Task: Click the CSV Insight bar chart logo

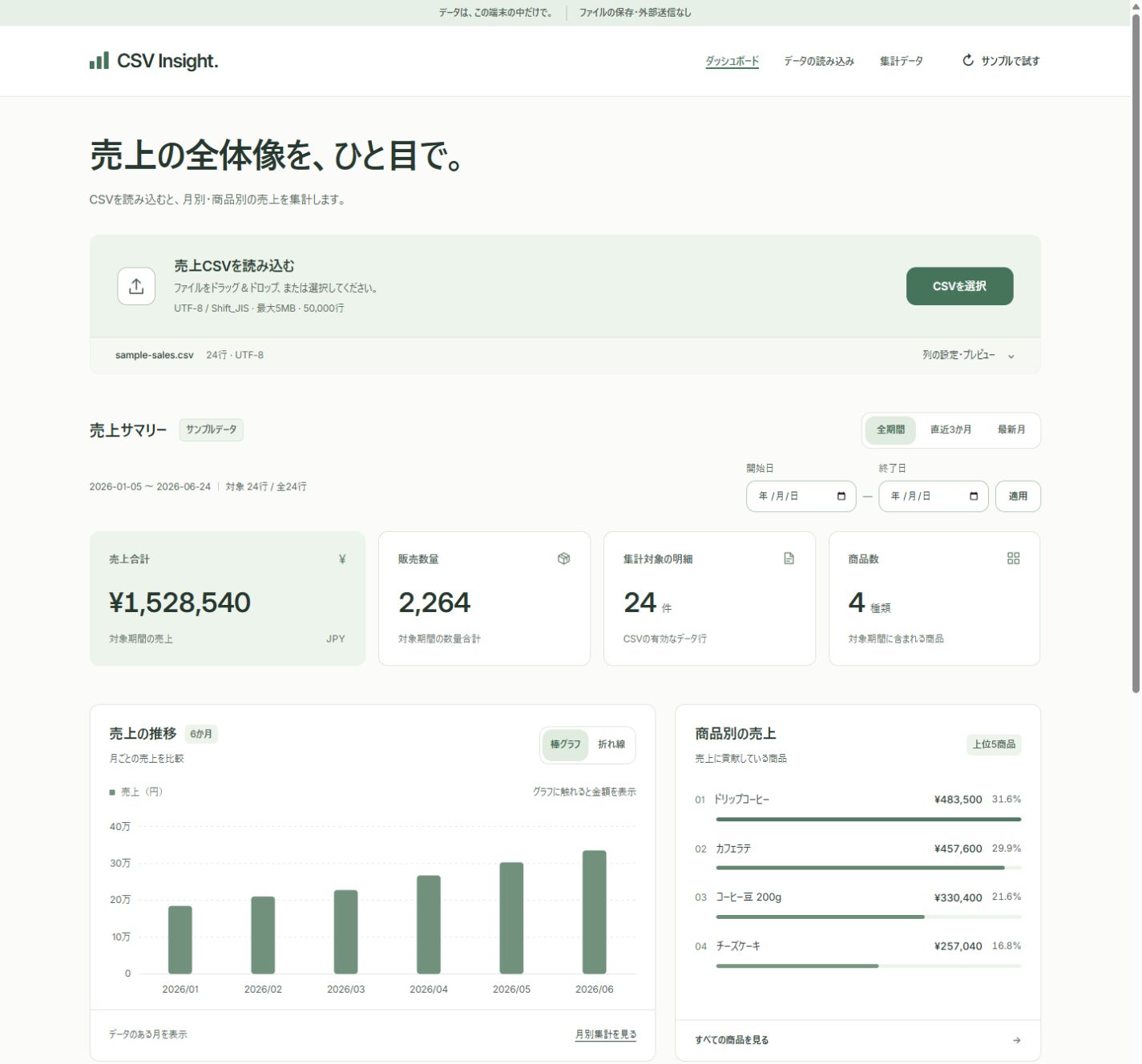Action: coord(99,61)
